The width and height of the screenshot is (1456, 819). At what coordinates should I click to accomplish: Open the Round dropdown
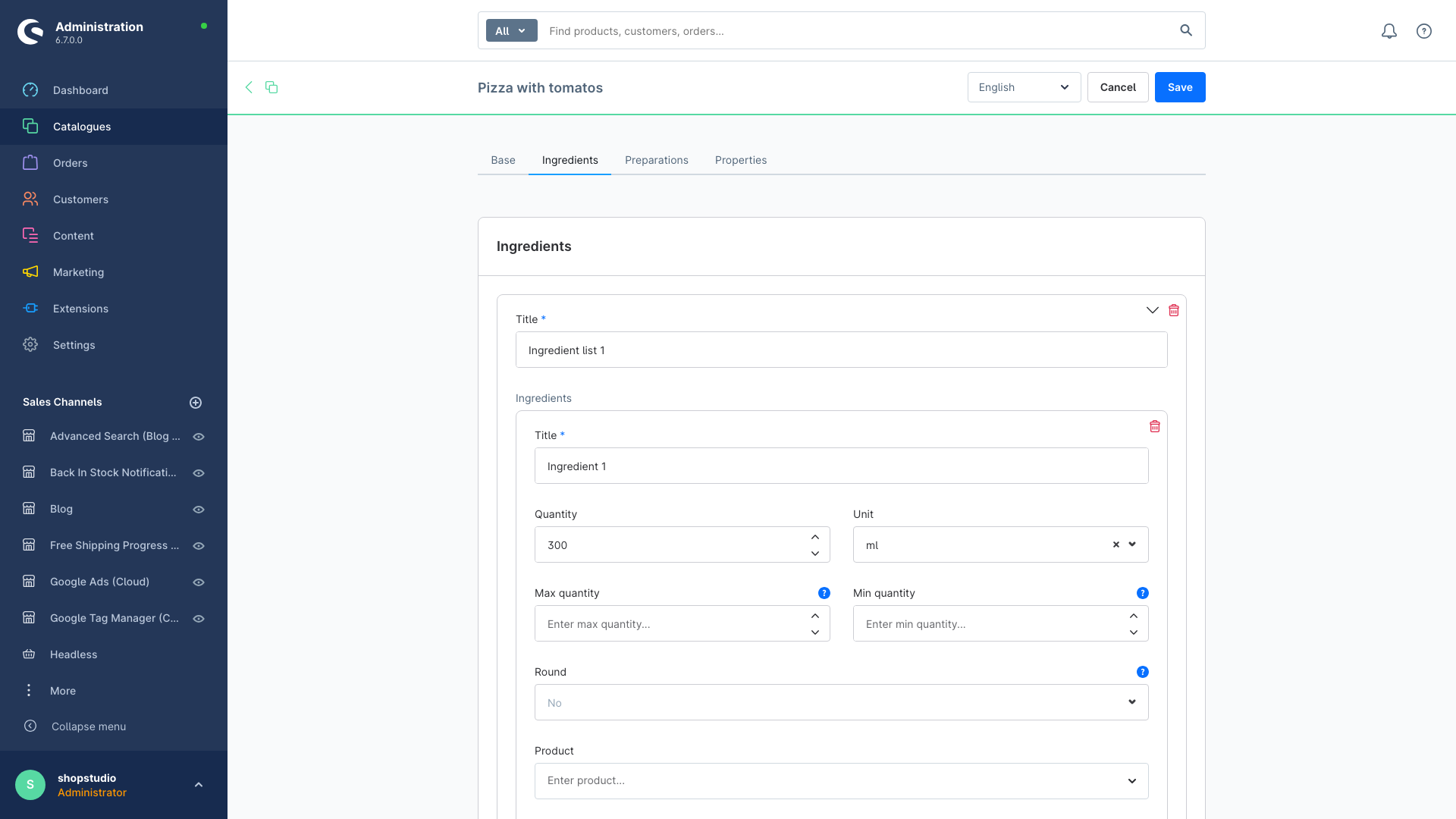[x=842, y=702]
